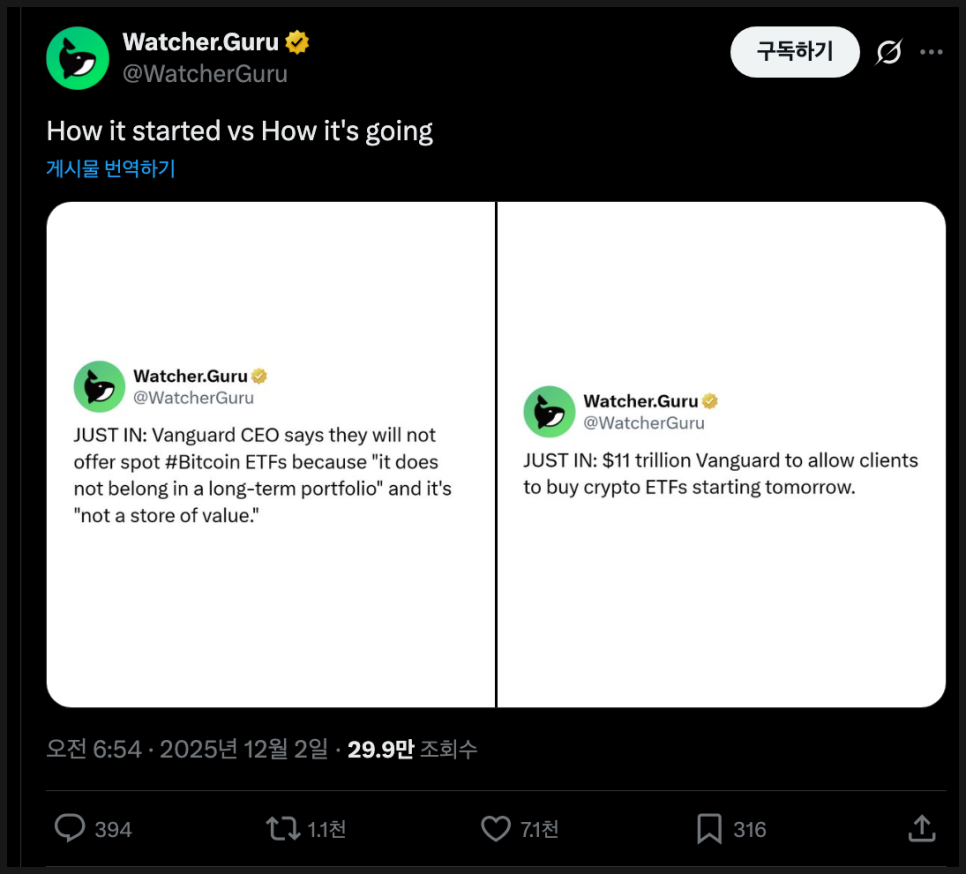Click the reply speech bubble icon
The height and width of the screenshot is (874, 966).
pos(69,828)
